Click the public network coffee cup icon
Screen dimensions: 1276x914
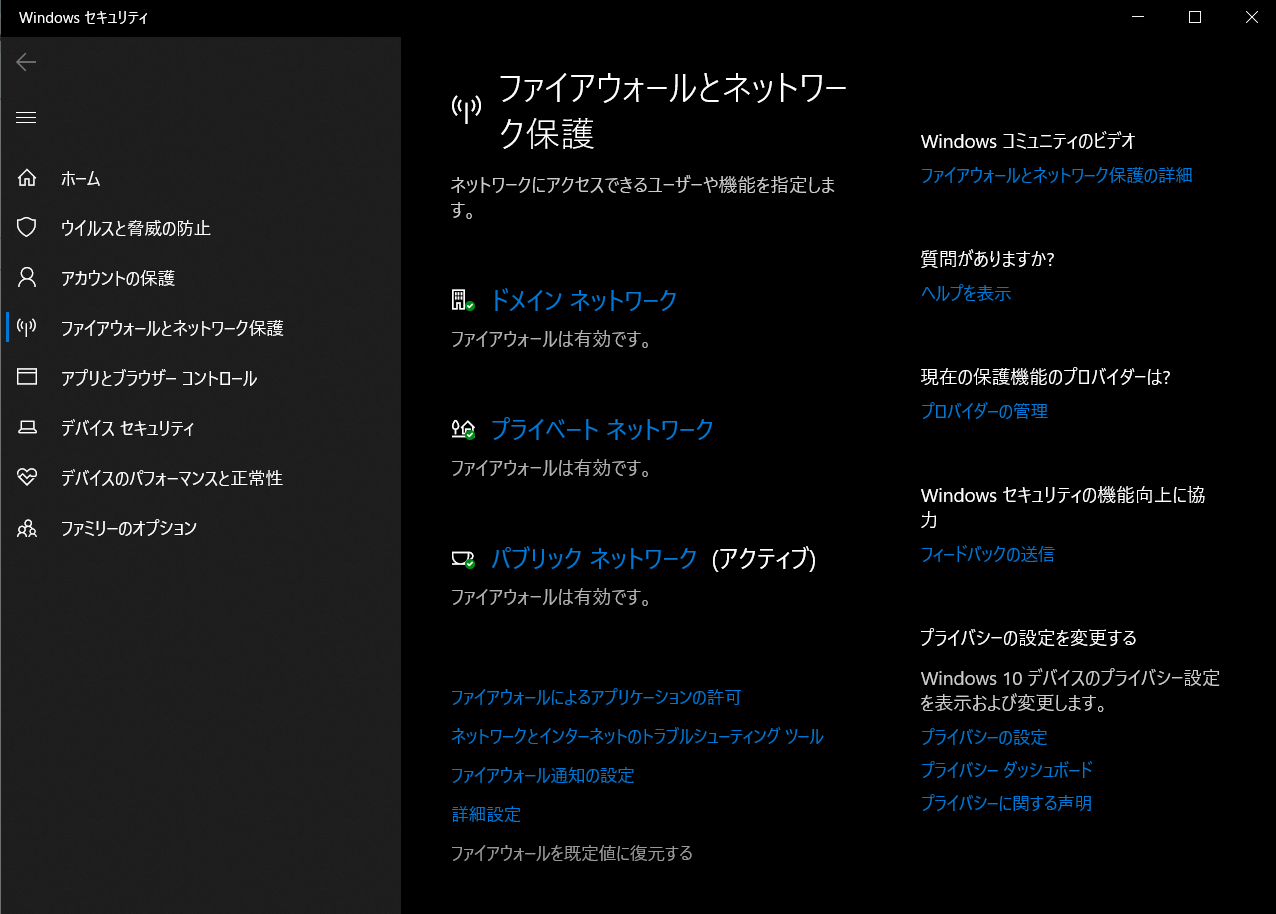point(462,558)
